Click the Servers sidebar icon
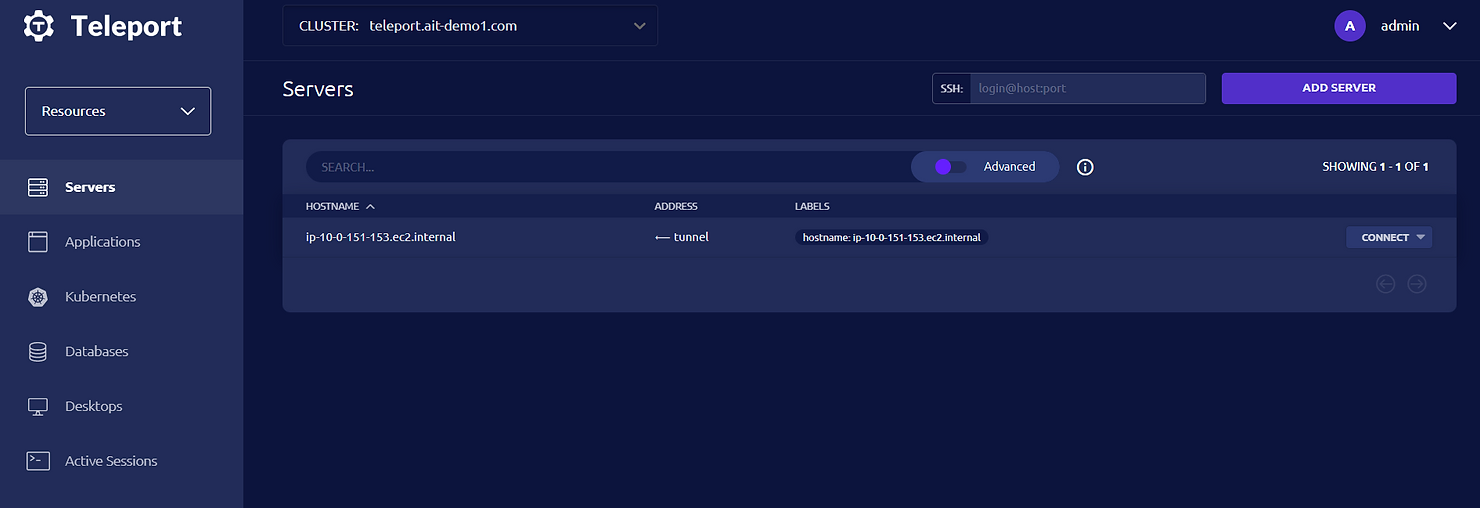The width and height of the screenshot is (1480, 508). [38, 187]
